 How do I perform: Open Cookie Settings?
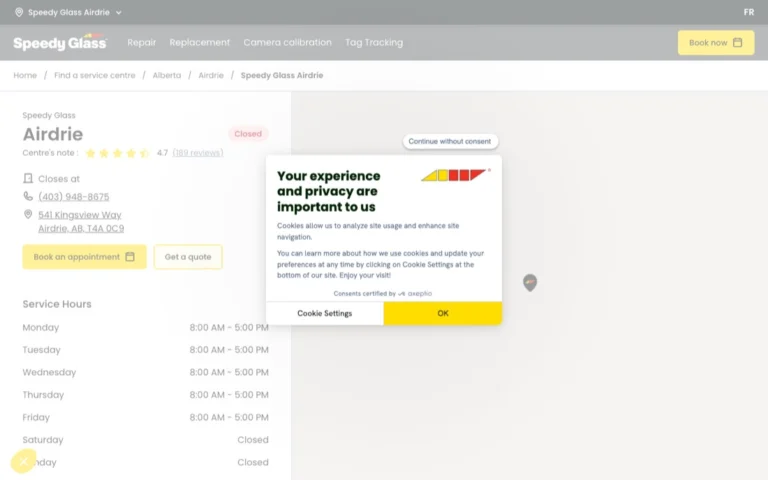coord(325,313)
